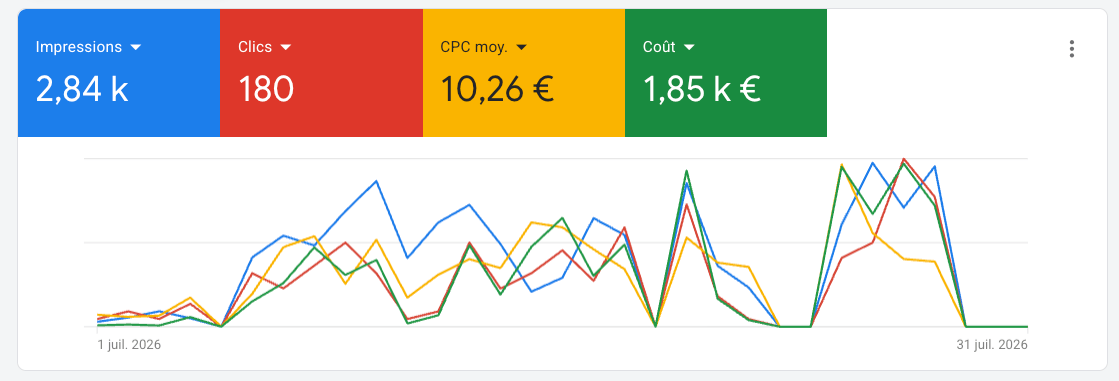Click the 31 juil. 2026 axis label
This screenshot has height=381, width=1119.
click(992, 345)
